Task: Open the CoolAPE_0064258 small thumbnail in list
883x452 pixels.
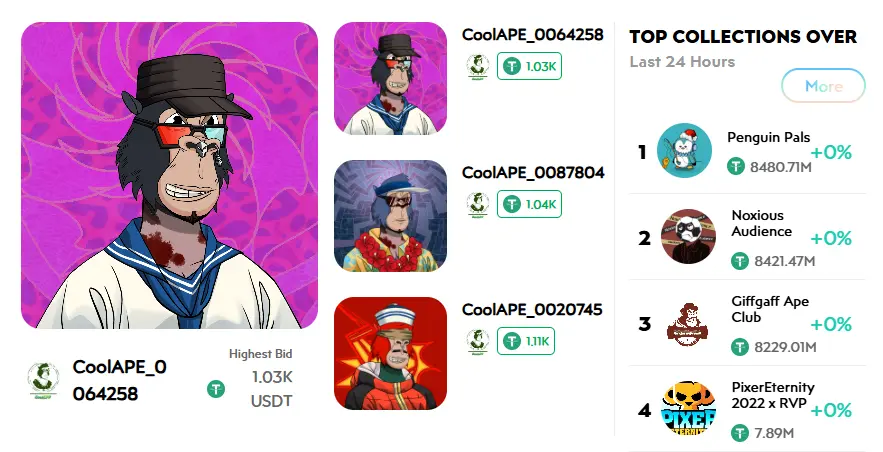Action: [x=390, y=78]
